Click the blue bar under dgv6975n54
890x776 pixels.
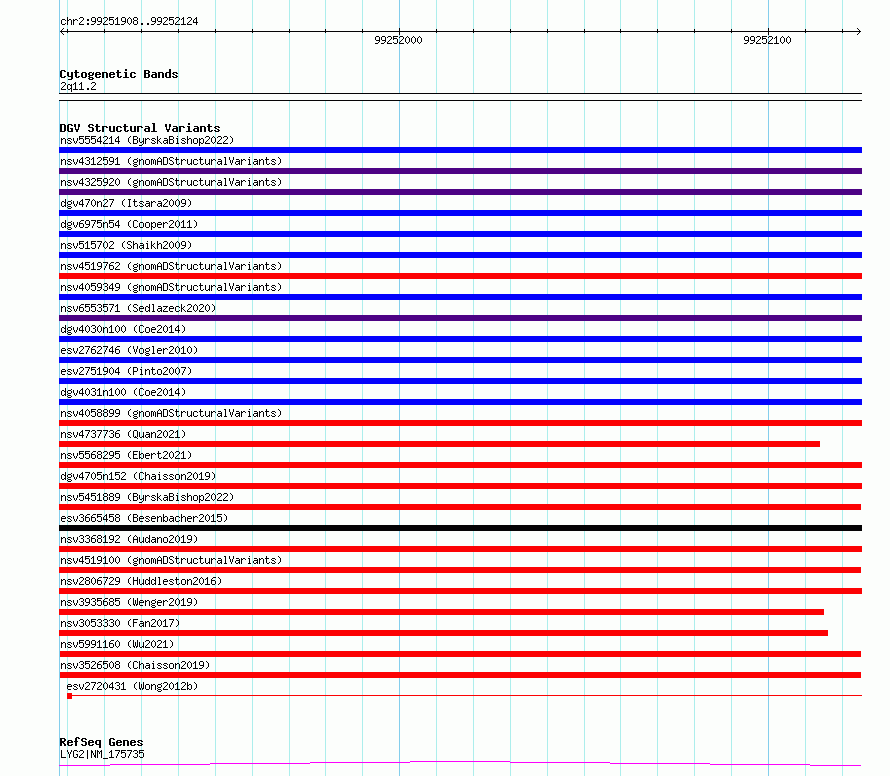[x=460, y=234]
